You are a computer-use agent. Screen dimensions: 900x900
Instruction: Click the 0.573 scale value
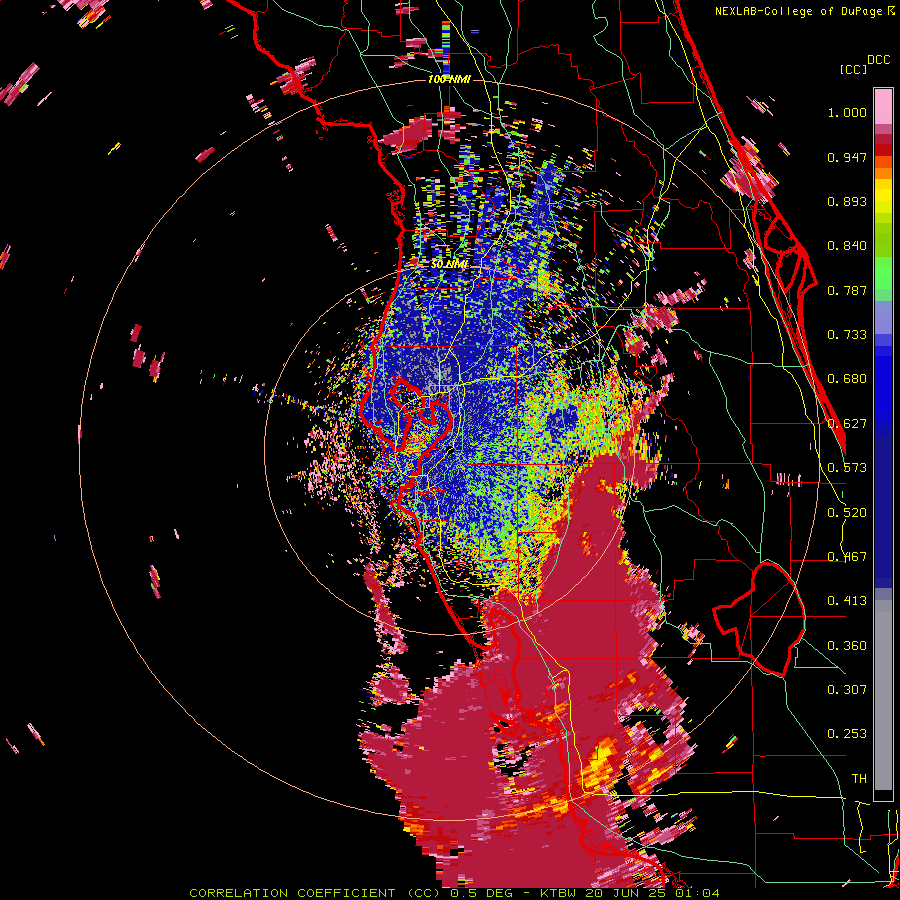coord(847,468)
